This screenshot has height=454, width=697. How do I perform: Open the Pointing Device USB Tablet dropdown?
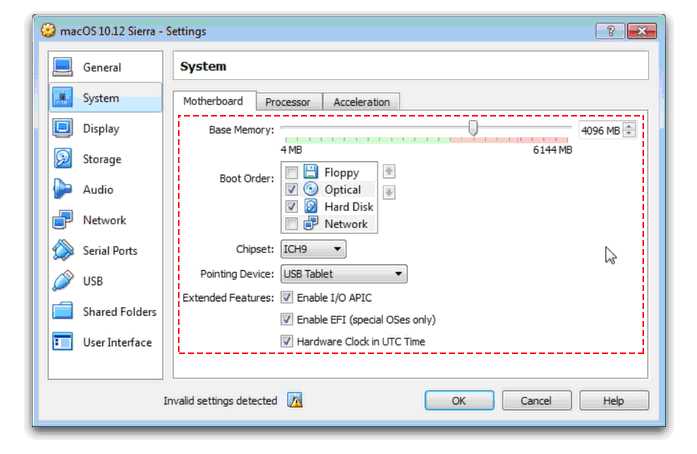pos(344,274)
